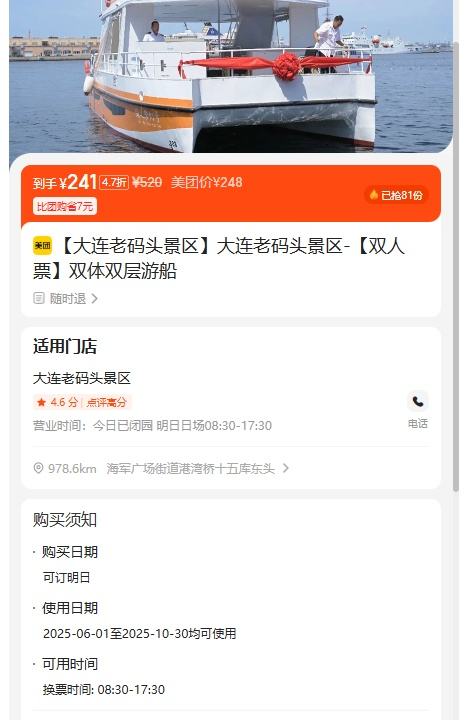Click the flame icon beside 已抢81份
Viewport: 470px width, 720px height.
click(374, 195)
